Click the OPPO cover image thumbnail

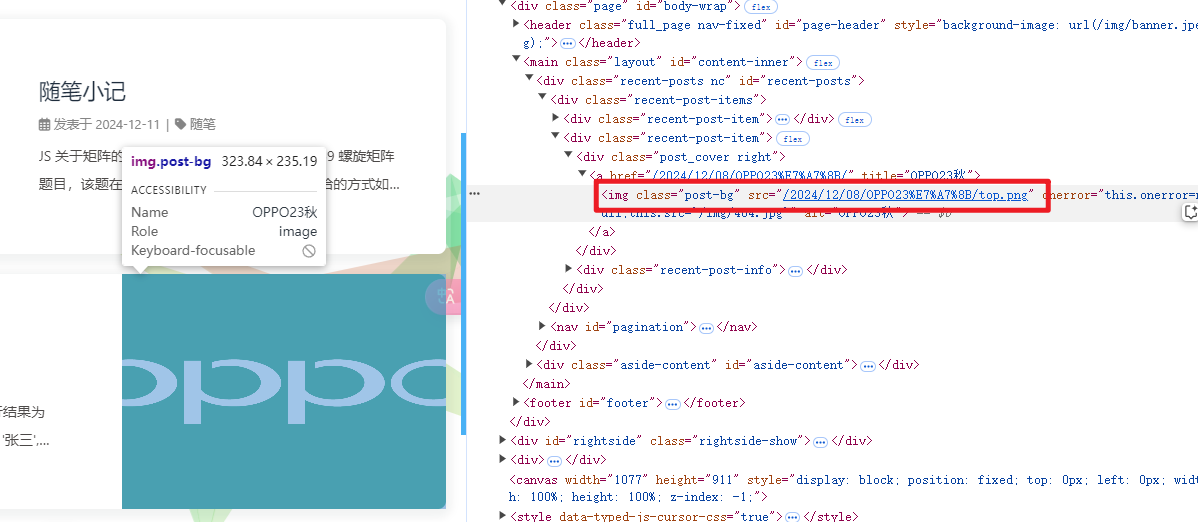point(283,391)
